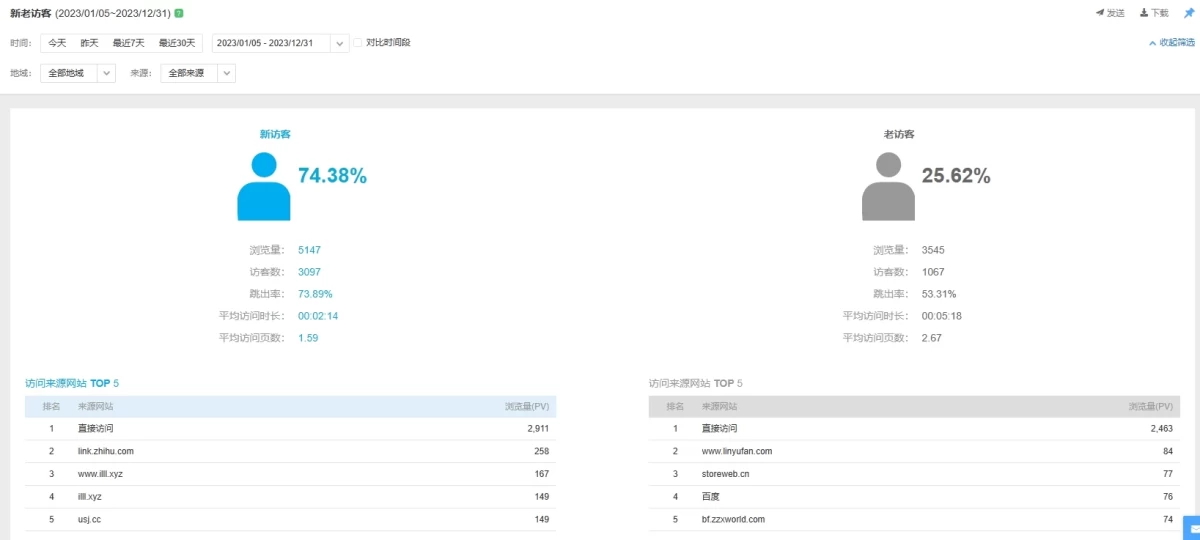The width and height of the screenshot is (1200, 540).
Task: Click the date range input field
Action: tap(270, 43)
